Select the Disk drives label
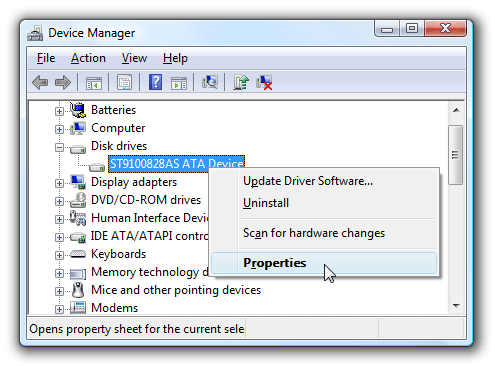The width and height of the screenshot is (495, 366). (x=119, y=146)
